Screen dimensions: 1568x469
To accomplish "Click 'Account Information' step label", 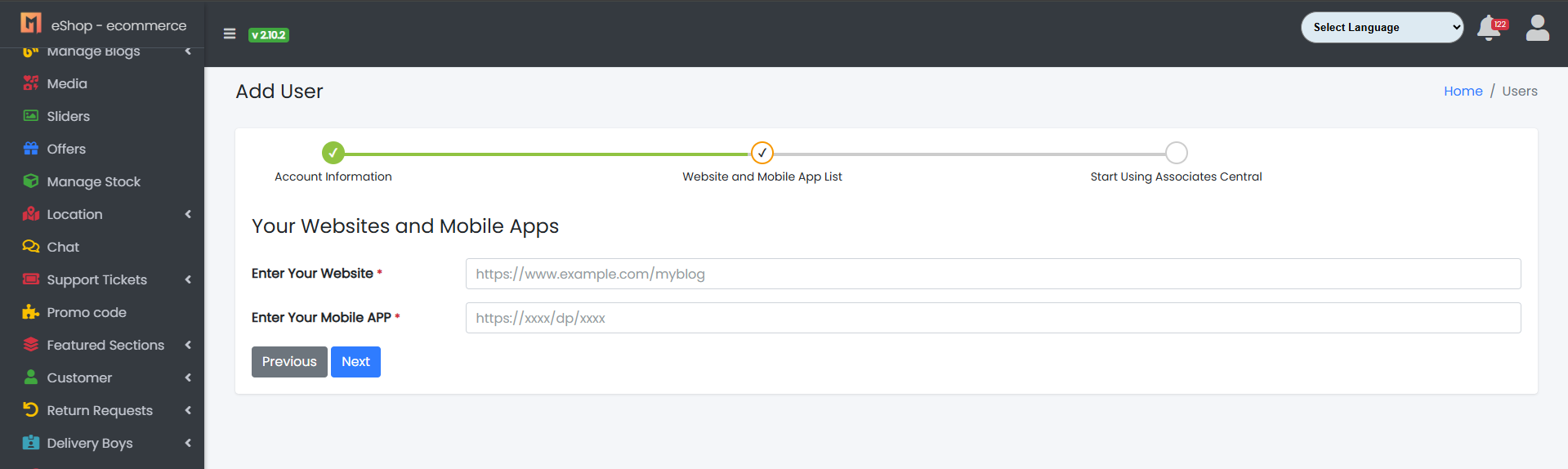I will [x=333, y=176].
